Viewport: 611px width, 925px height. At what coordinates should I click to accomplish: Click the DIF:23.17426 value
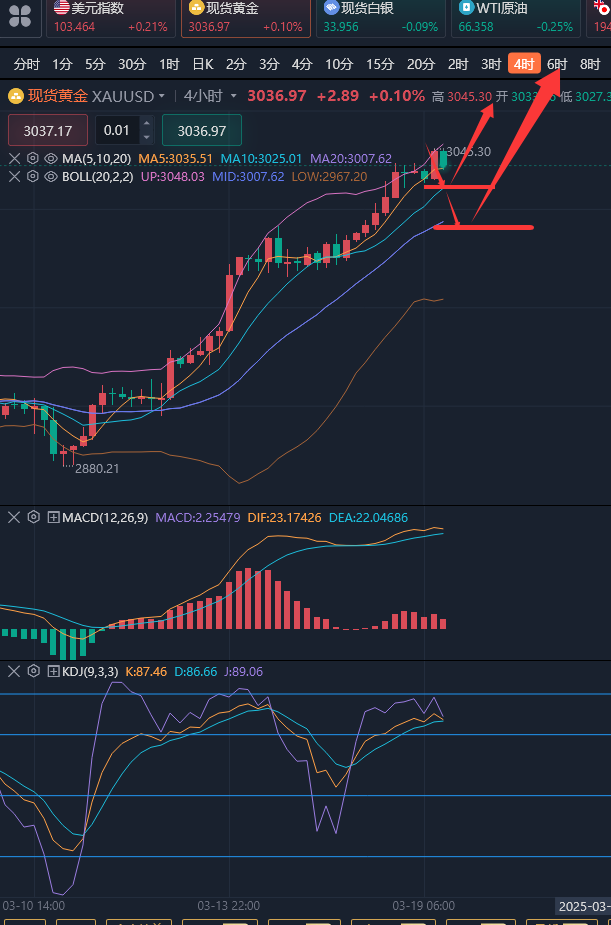click(x=284, y=518)
